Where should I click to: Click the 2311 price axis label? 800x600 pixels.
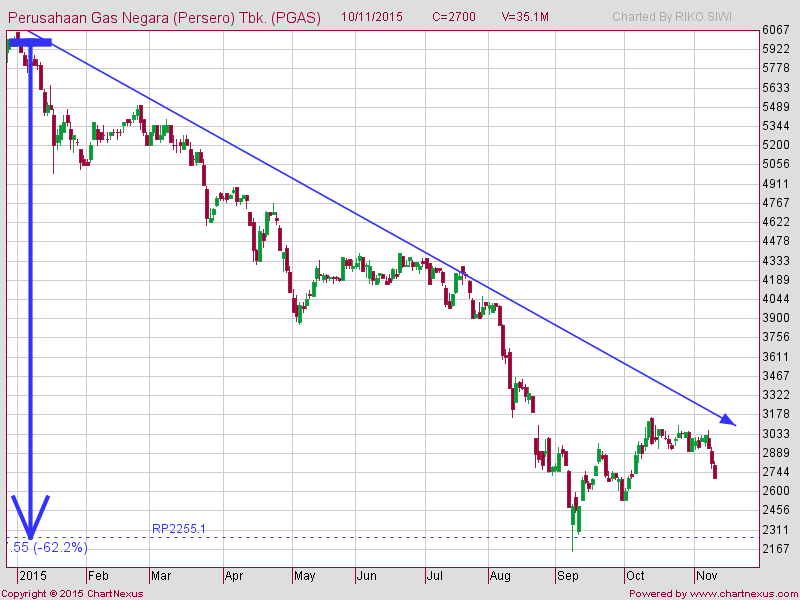coord(776,530)
